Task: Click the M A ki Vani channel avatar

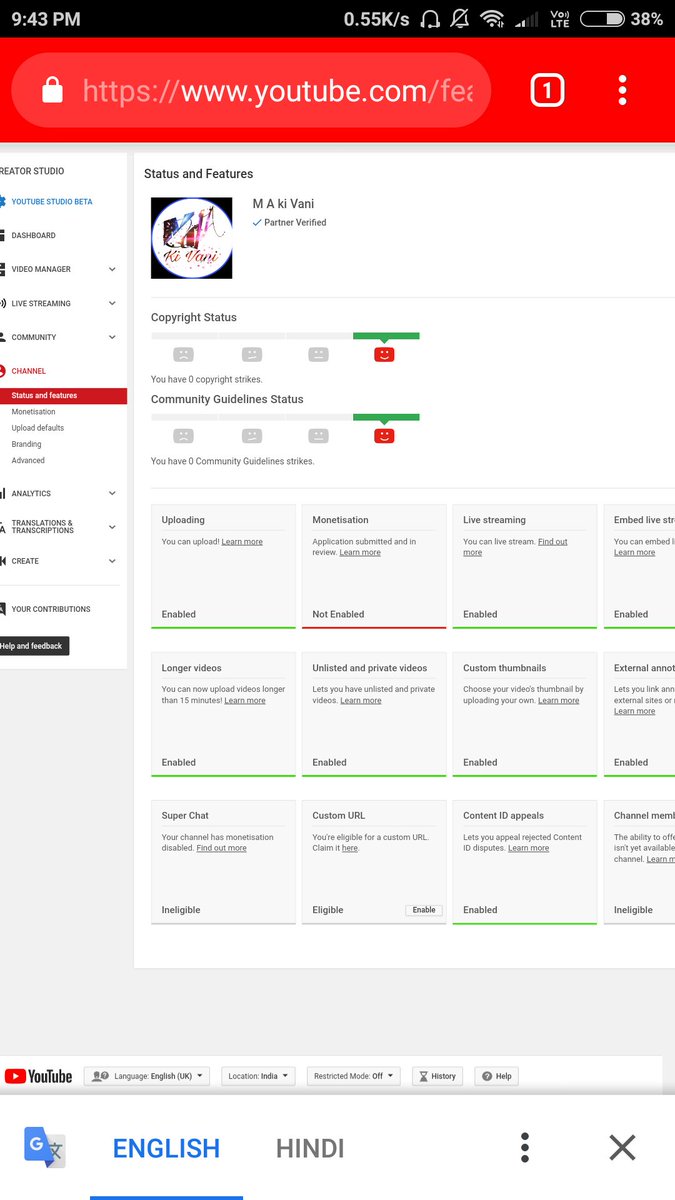Action: [x=192, y=238]
